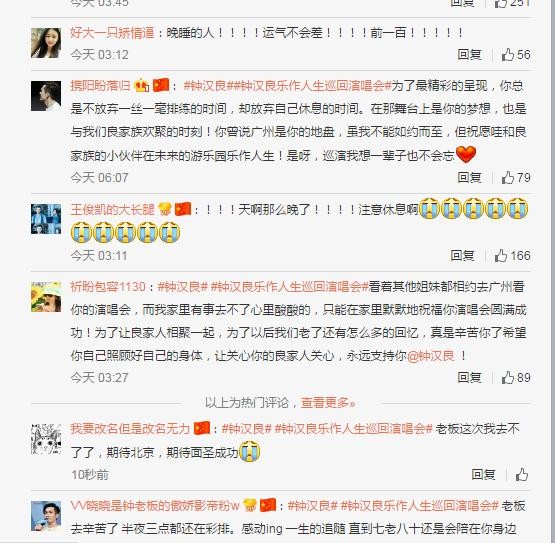The width and height of the screenshot is (555, 543).
Task: Reply to the comment posted 今天 06:07
Action: point(469,177)
